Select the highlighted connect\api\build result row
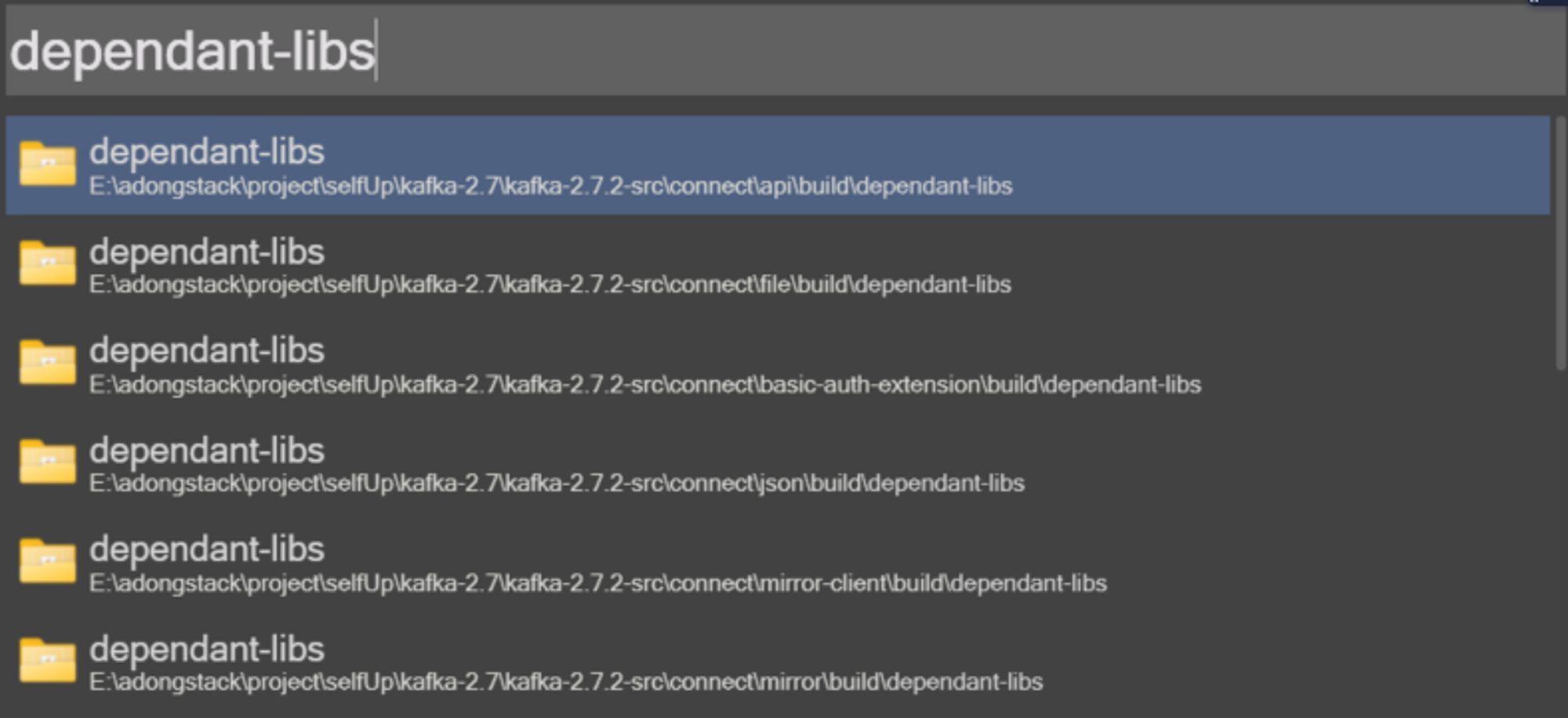Screen dimensions: 1568x718 778,165
